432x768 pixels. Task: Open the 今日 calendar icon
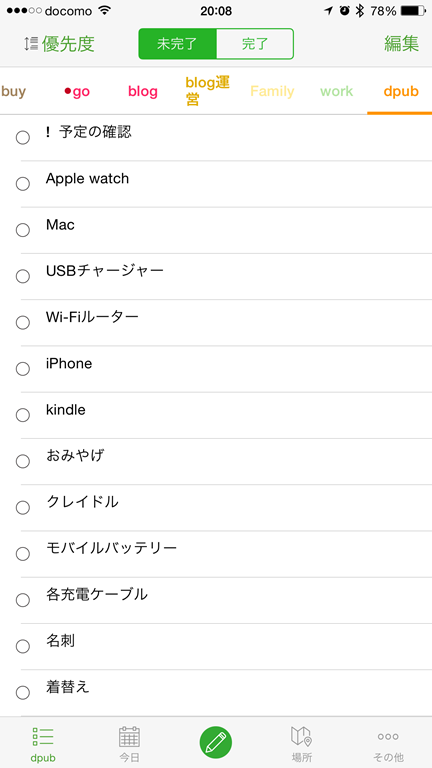[x=129, y=737]
